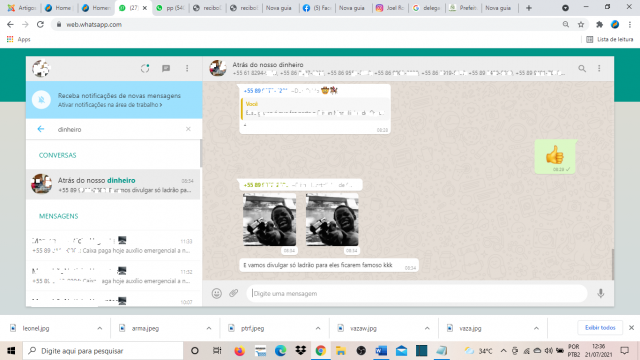Viewport: 640px width, 360px height.
Task: Switch to the Facebook tab
Action: 317,8
